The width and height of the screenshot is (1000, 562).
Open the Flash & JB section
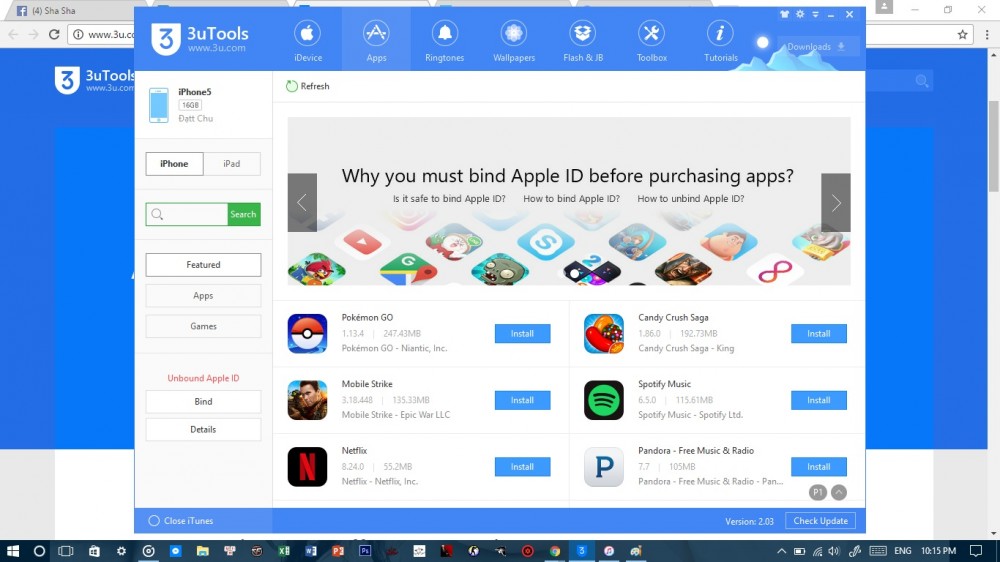point(583,40)
